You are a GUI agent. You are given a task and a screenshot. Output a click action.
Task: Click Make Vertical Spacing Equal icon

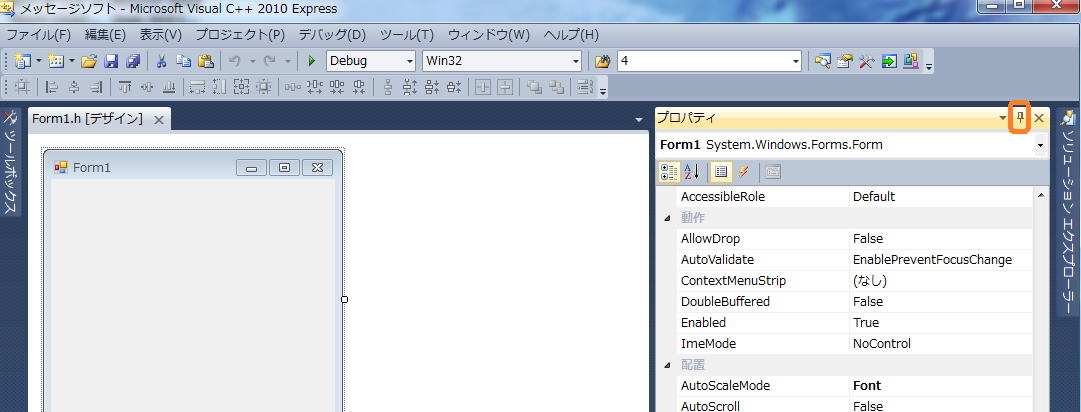(x=388, y=87)
